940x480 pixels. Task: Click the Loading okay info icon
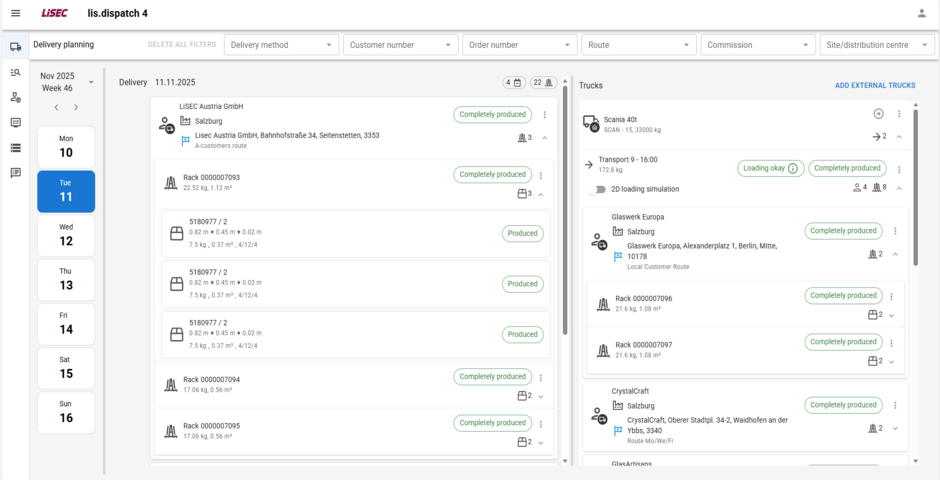793,169
